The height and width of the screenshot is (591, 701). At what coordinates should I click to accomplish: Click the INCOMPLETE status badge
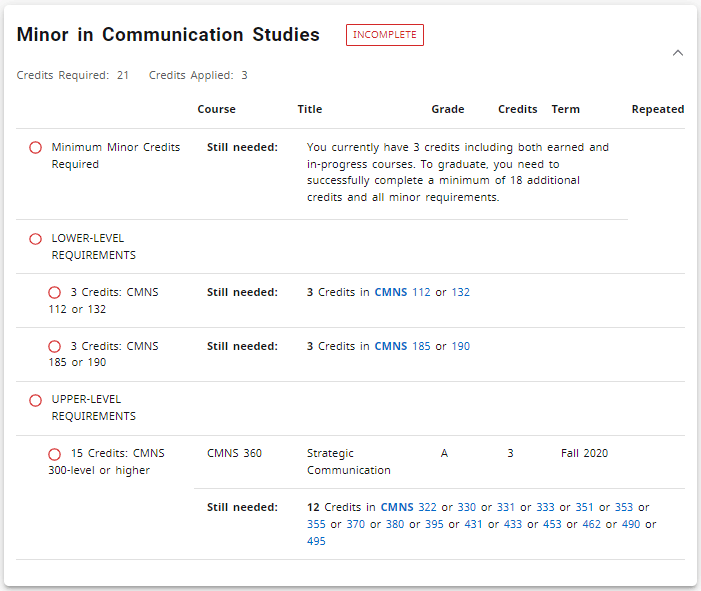pos(384,35)
